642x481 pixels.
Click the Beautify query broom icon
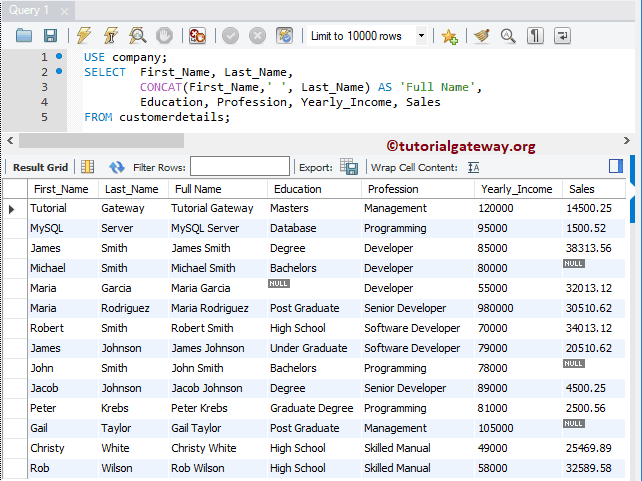[x=482, y=36]
